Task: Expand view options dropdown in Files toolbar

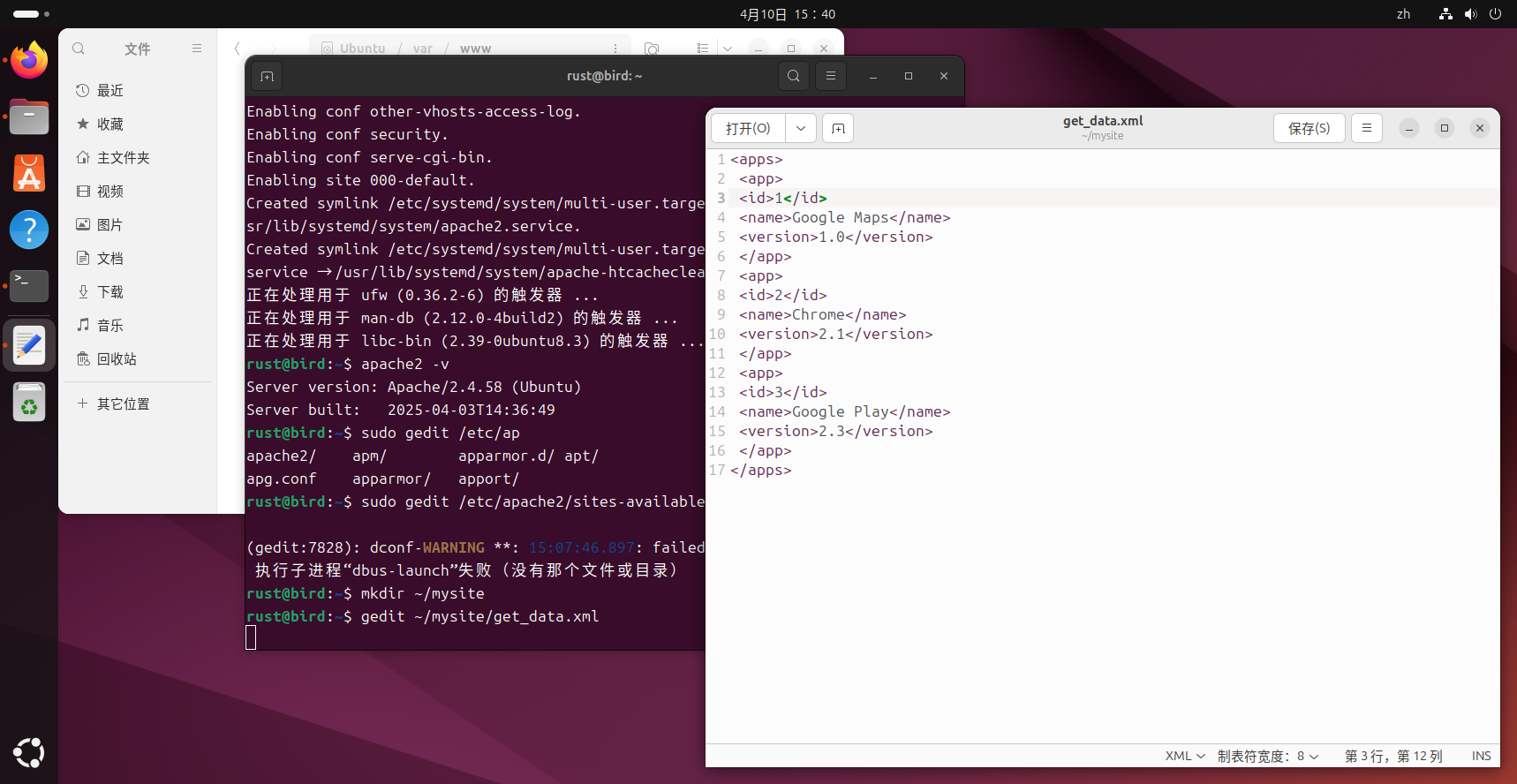Action: [x=728, y=49]
